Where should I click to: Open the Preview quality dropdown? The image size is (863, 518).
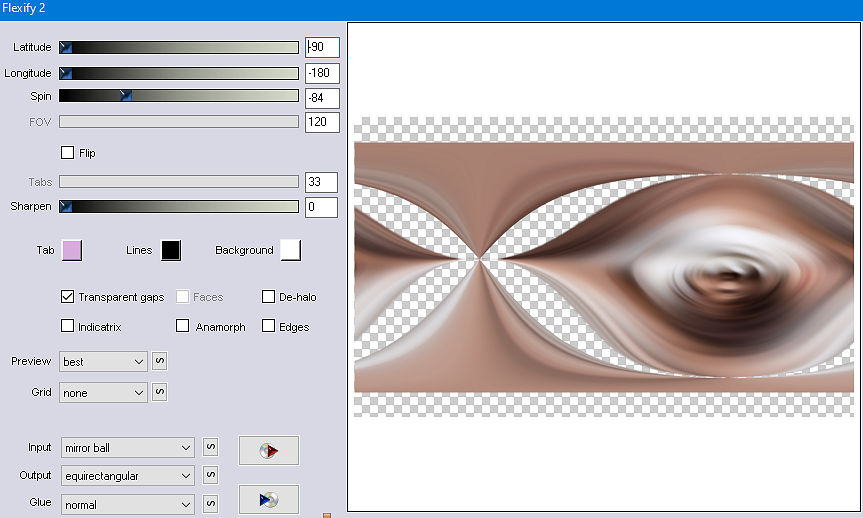click(103, 362)
